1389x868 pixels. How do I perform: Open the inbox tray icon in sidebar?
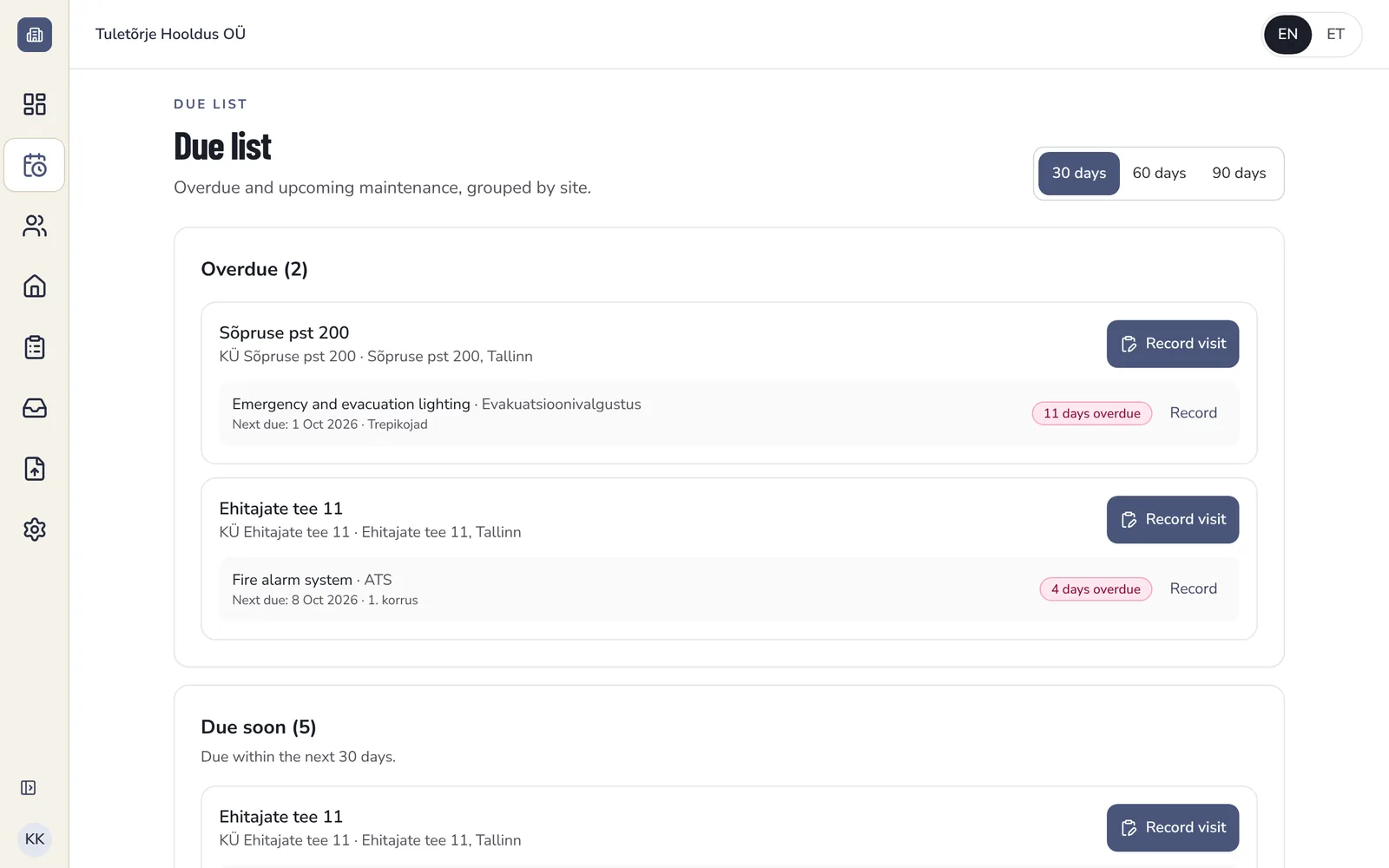(x=35, y=408)
